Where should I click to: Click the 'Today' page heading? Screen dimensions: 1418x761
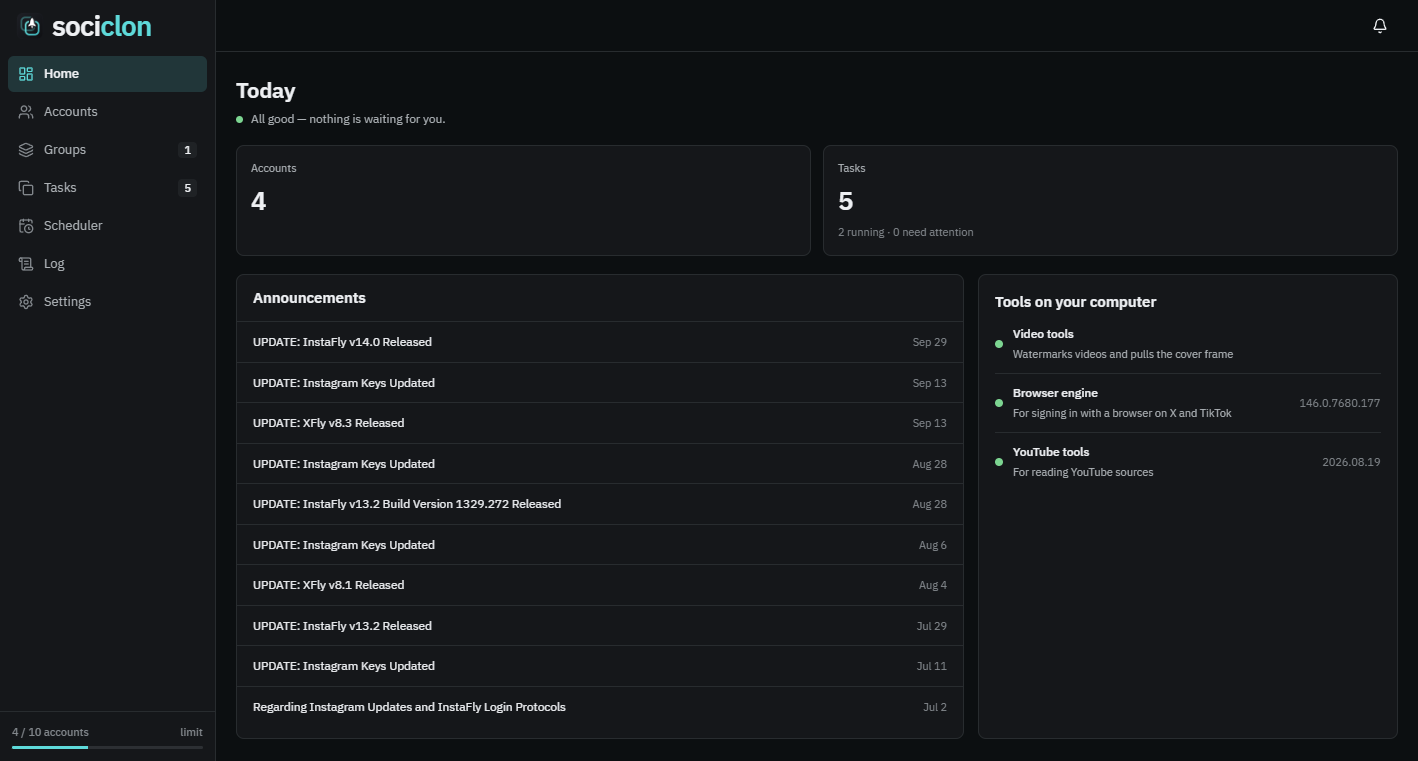pos(266,91)
